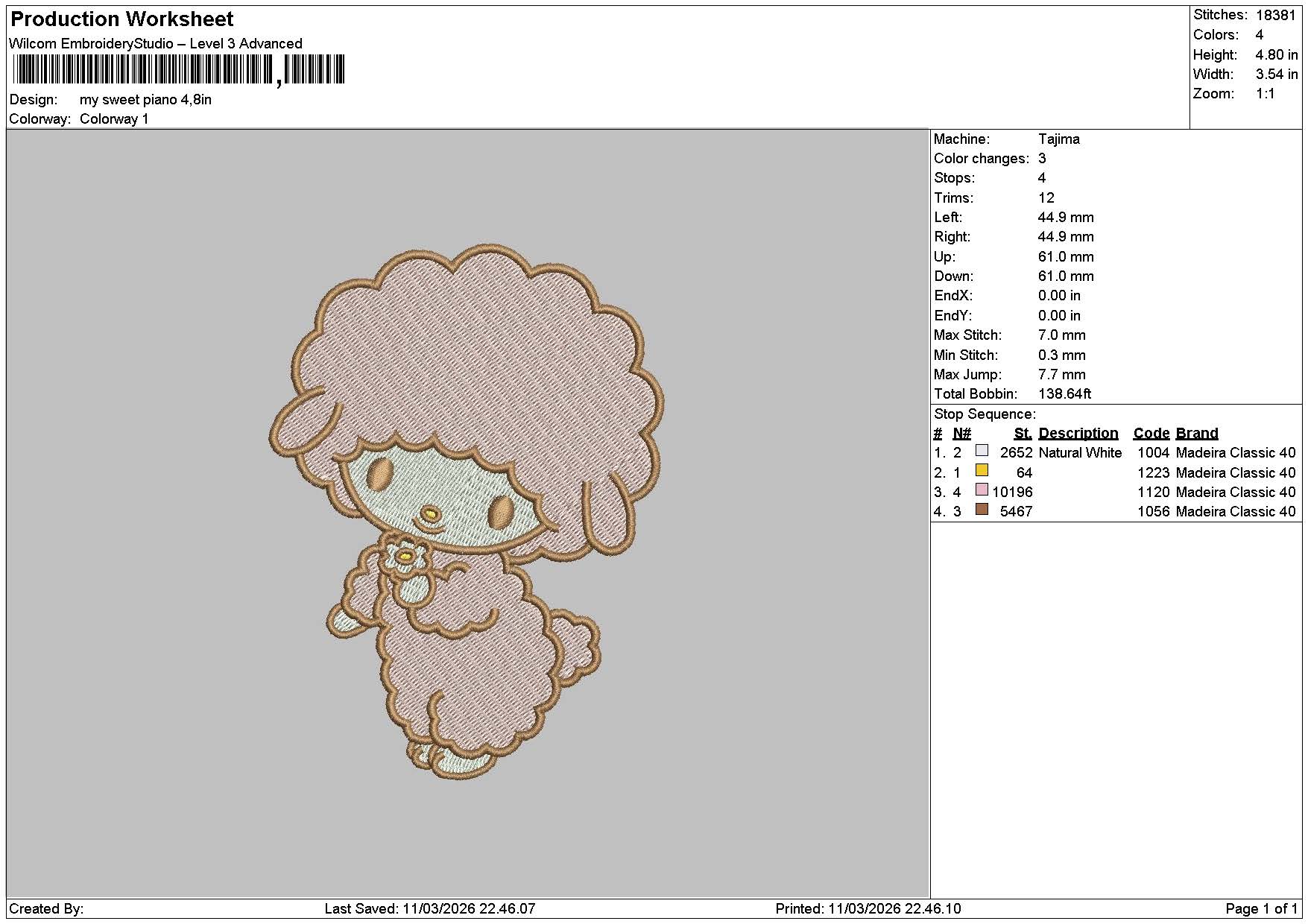Click the Zoom value 1:1

(x=1265, y=94)
